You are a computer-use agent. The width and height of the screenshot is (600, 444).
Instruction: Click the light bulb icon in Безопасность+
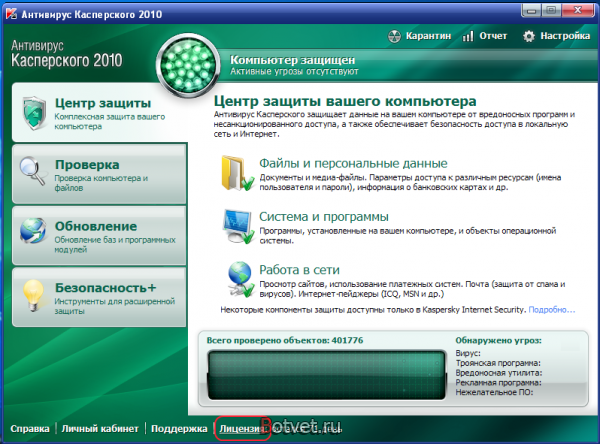point(33,295)
